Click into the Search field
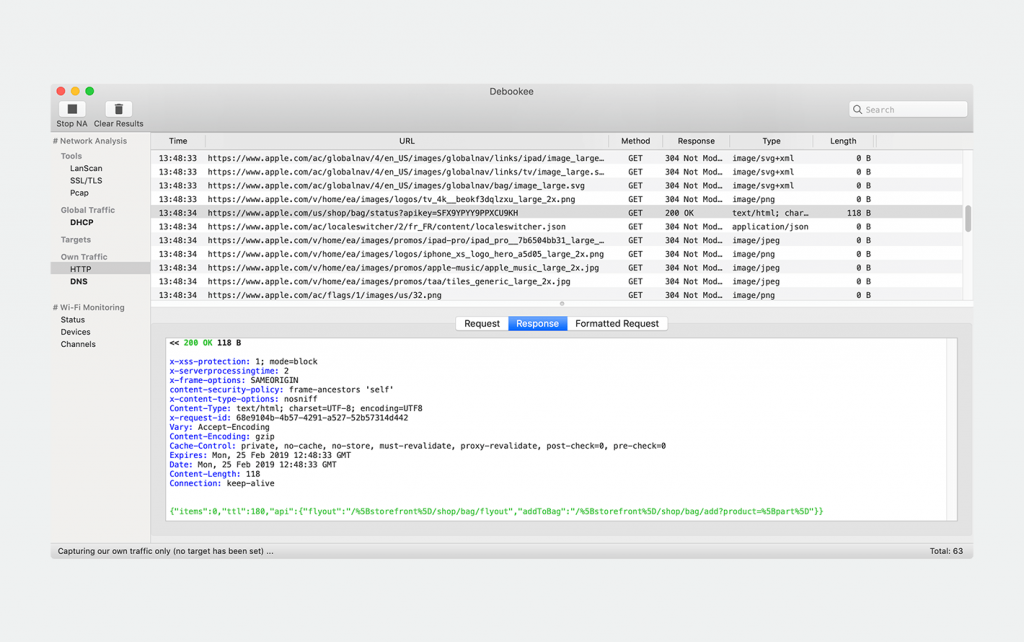 908,110
